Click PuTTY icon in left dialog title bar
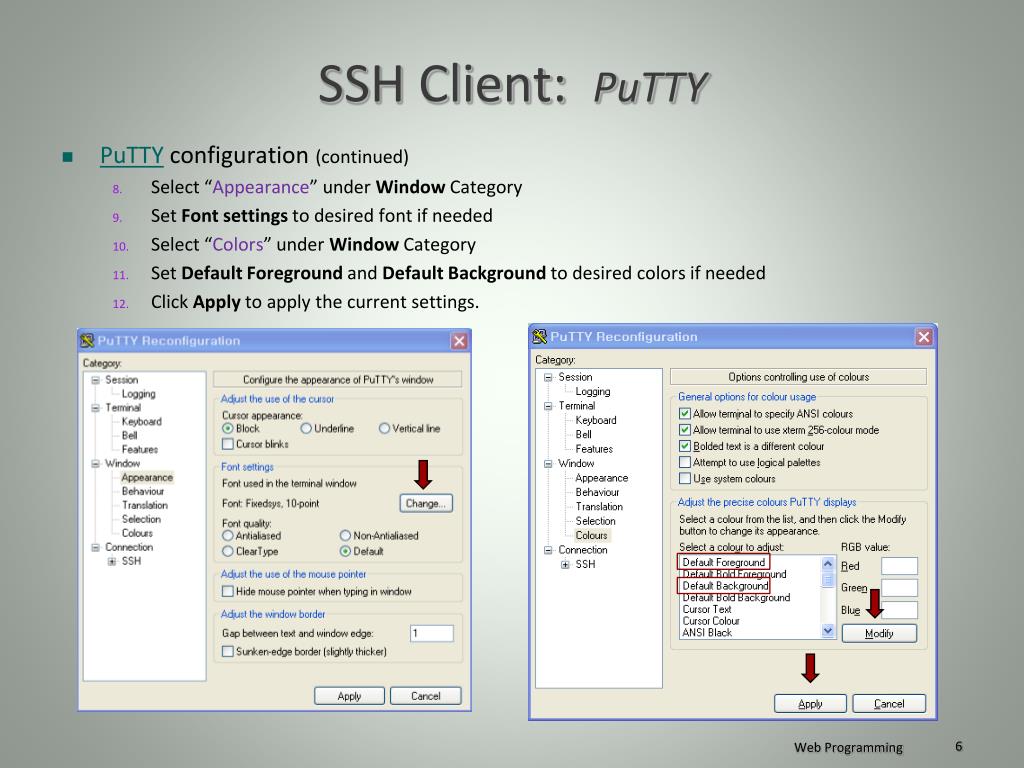 point(87,341)
